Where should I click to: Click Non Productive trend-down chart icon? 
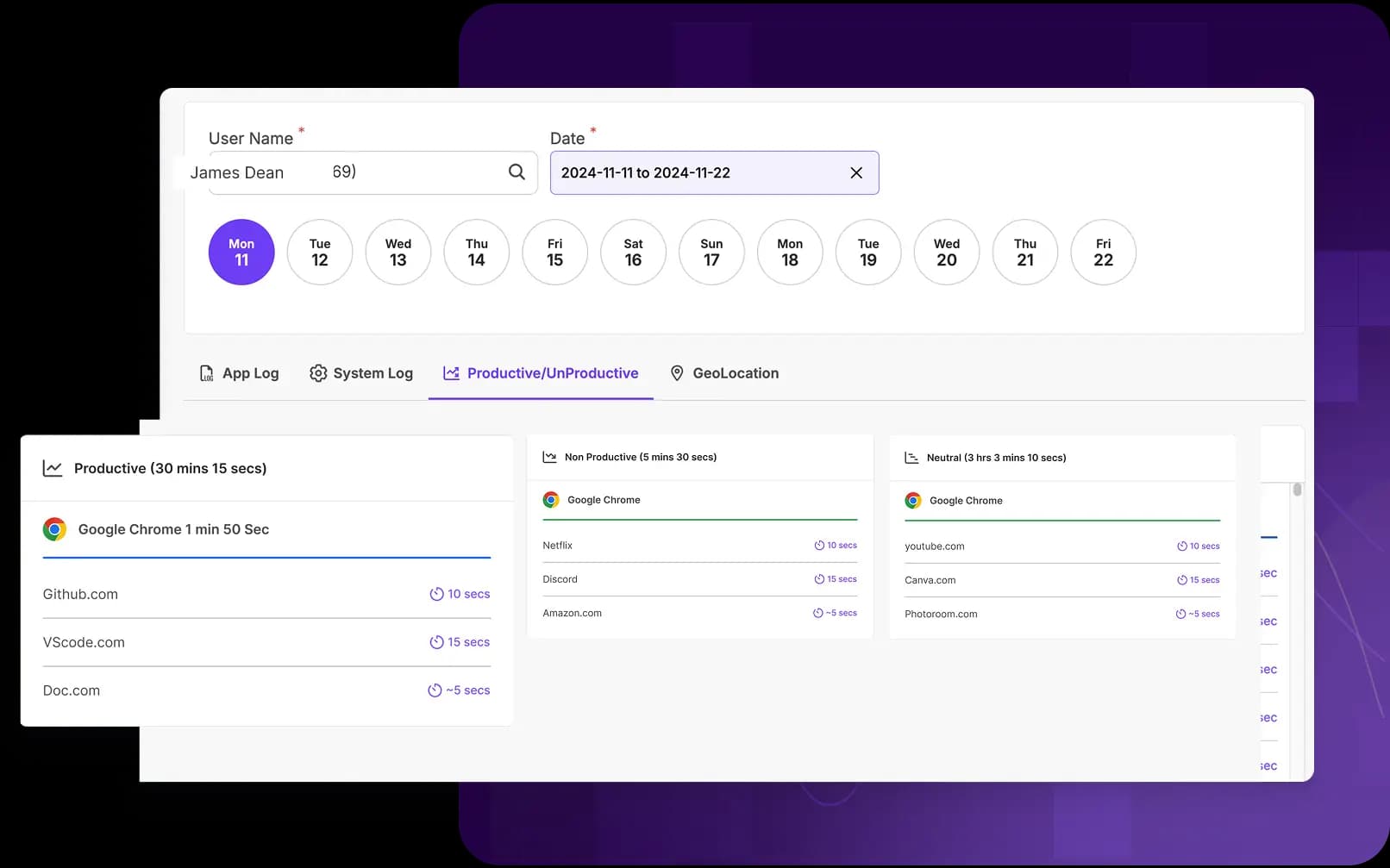coord(549,458)
